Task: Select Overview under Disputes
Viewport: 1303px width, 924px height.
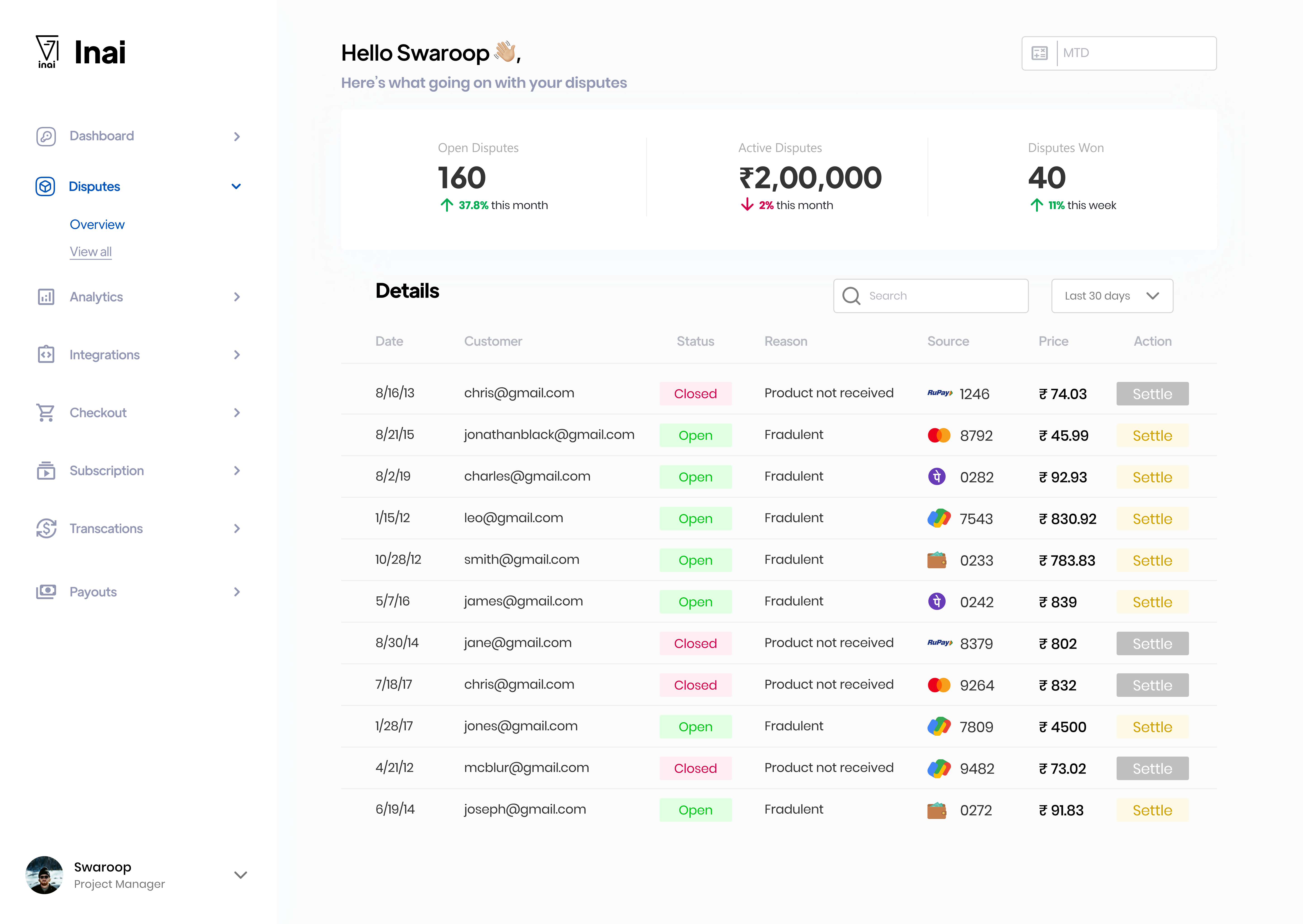Action: pos(97,225)
